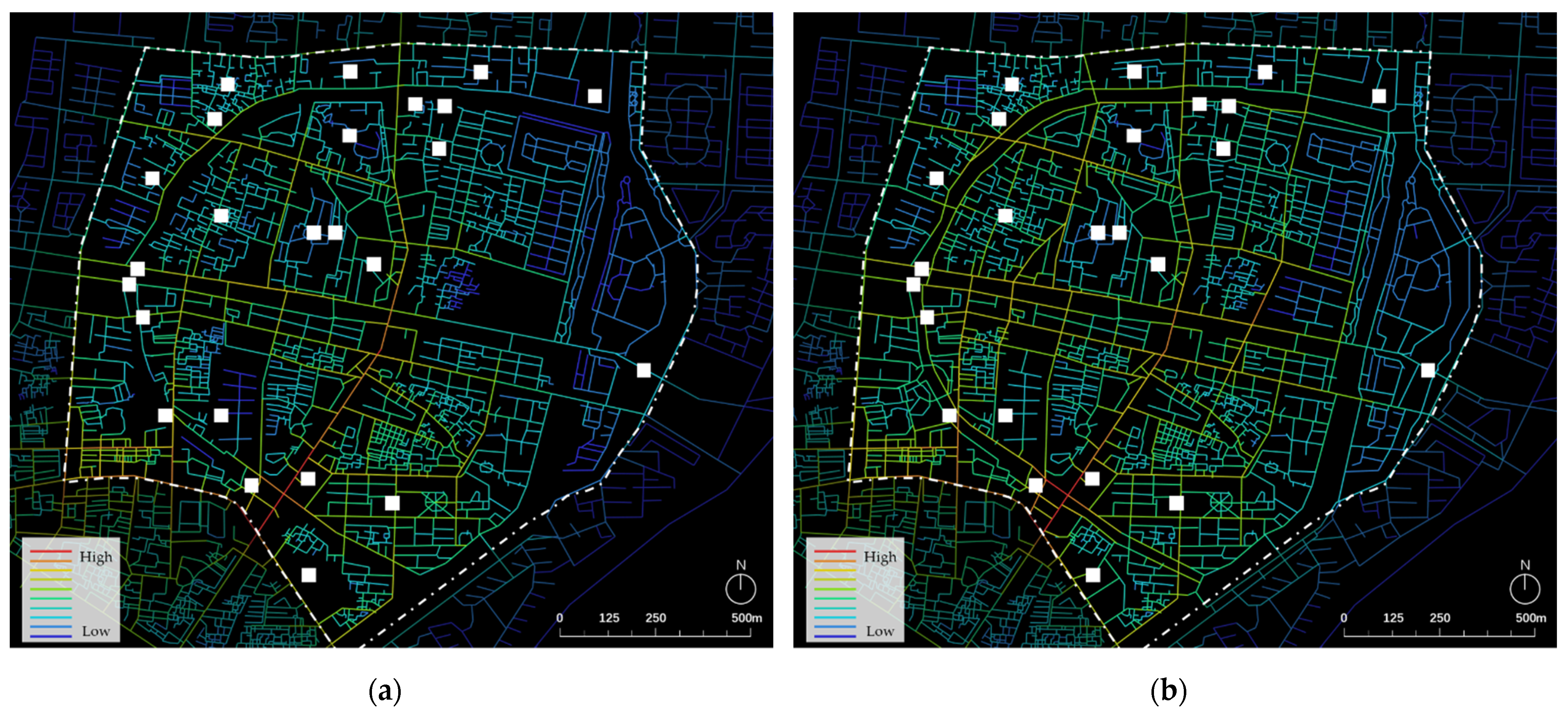Click the circular spoked roundabout in map (a)

click(x=436, y=502)
